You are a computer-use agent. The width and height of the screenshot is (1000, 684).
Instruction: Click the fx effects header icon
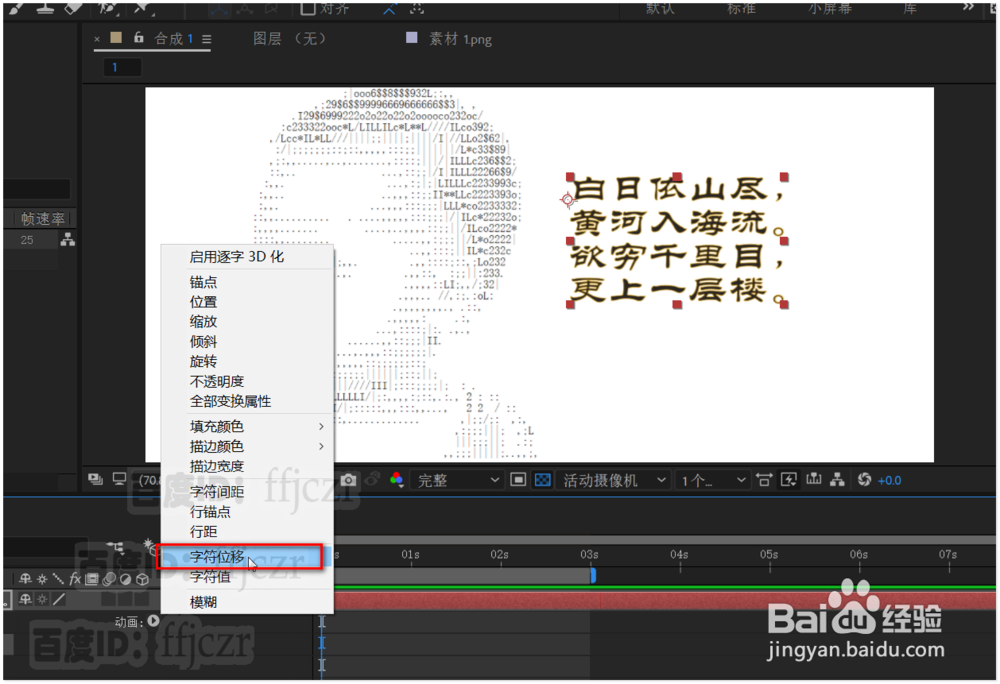click(x=75, y=579)
